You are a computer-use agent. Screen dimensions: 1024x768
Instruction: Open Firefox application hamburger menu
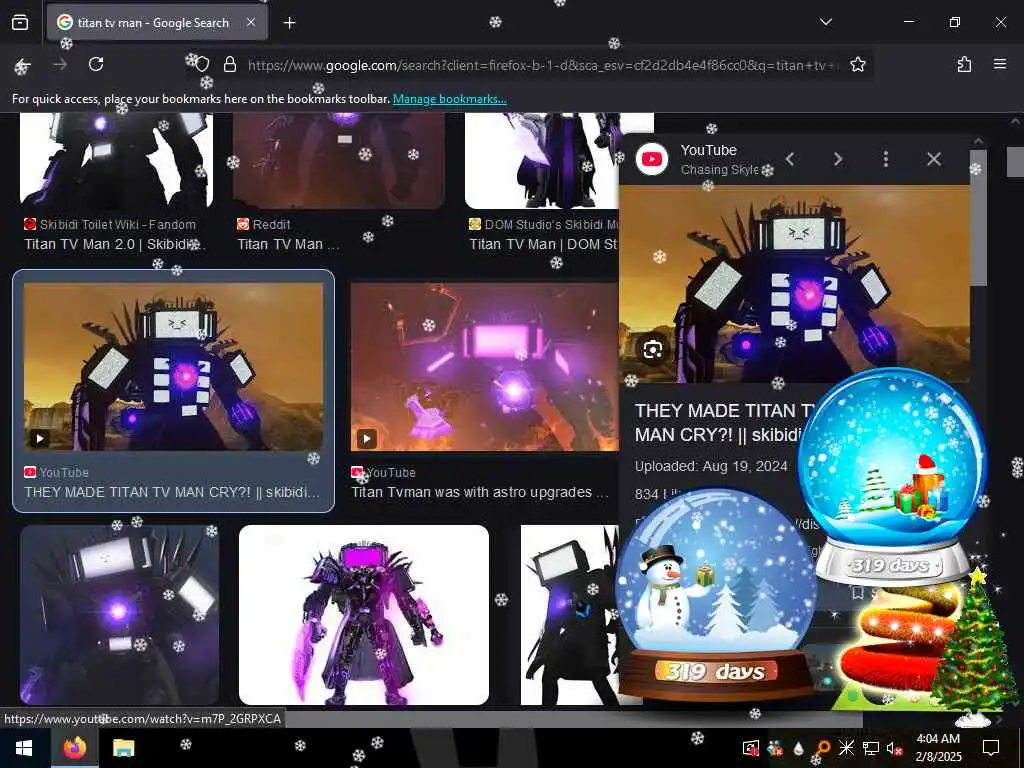click(1000, 64)
